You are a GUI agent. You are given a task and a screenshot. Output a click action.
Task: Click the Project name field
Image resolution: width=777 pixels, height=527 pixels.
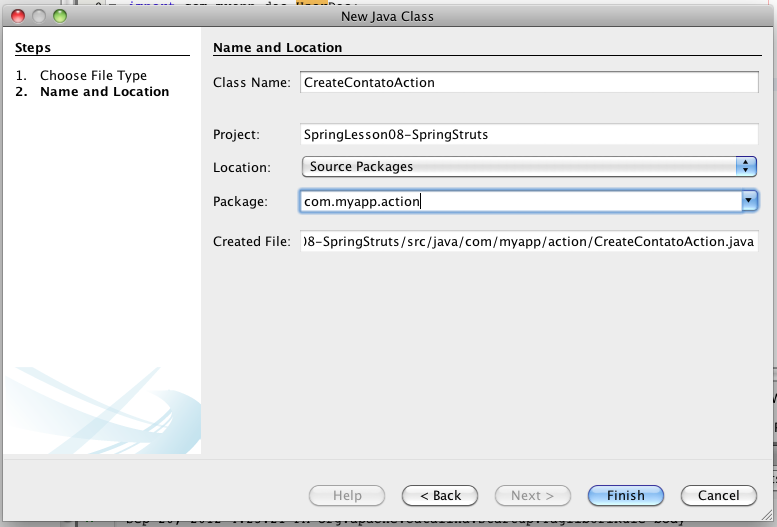[529, 134]
